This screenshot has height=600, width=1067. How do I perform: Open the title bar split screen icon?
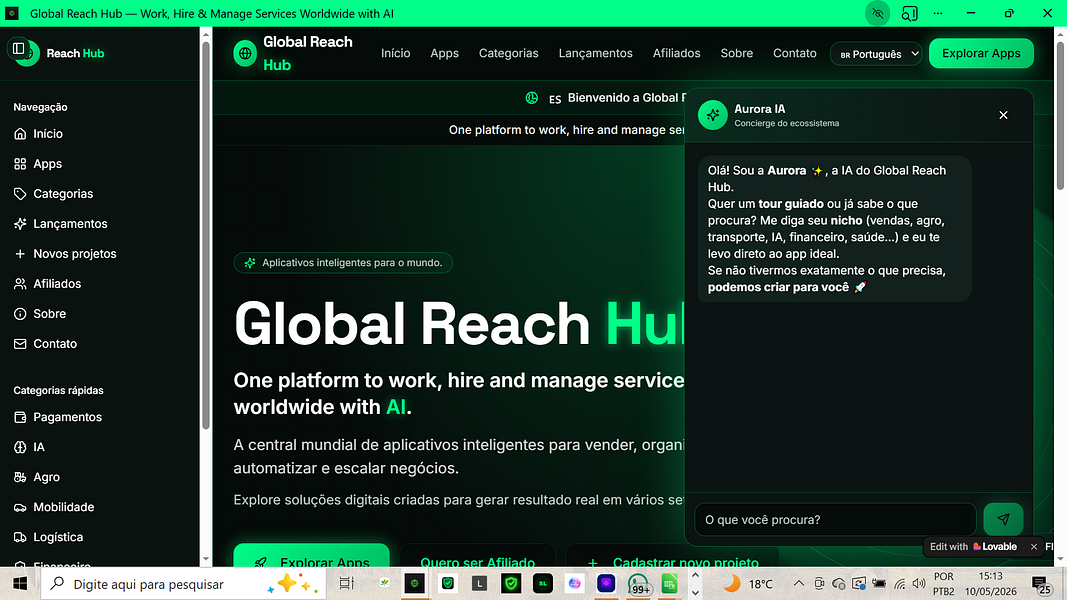pos(909,14)
